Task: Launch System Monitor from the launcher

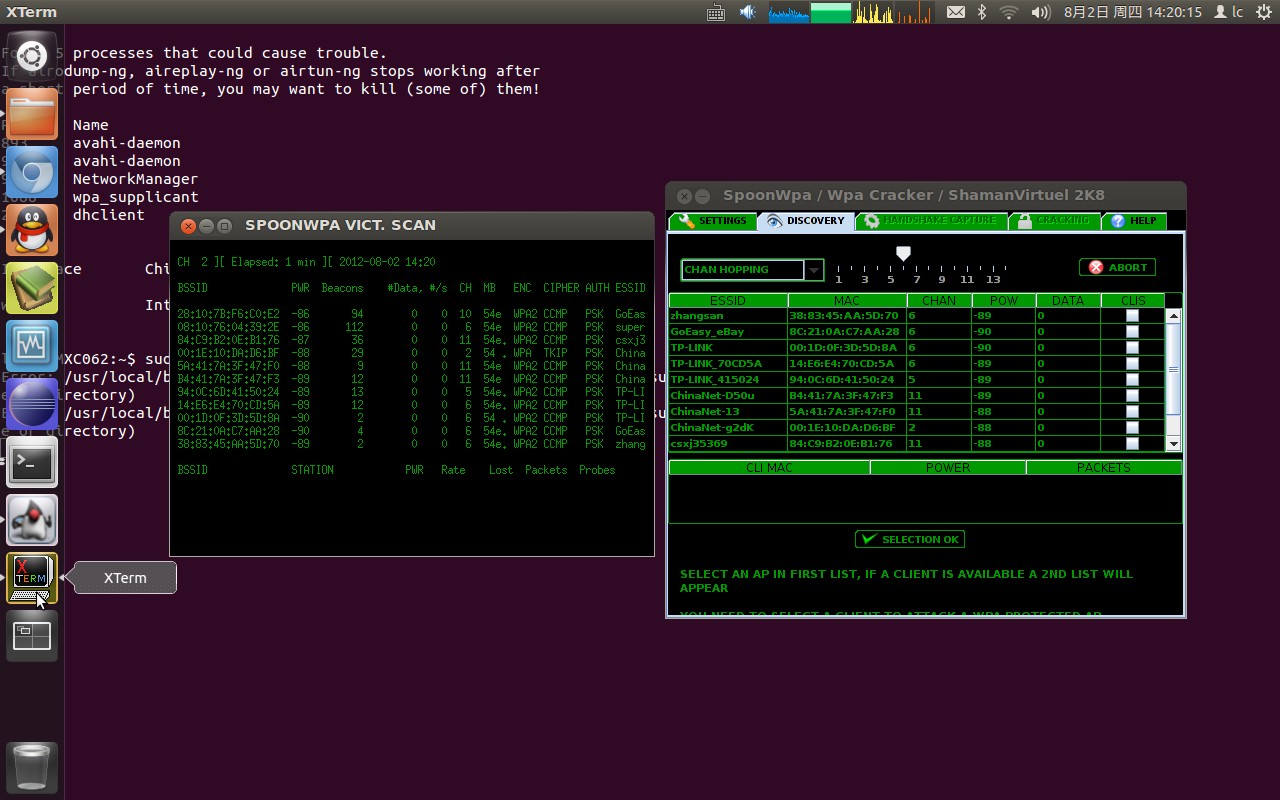Action: click(32, 346)
